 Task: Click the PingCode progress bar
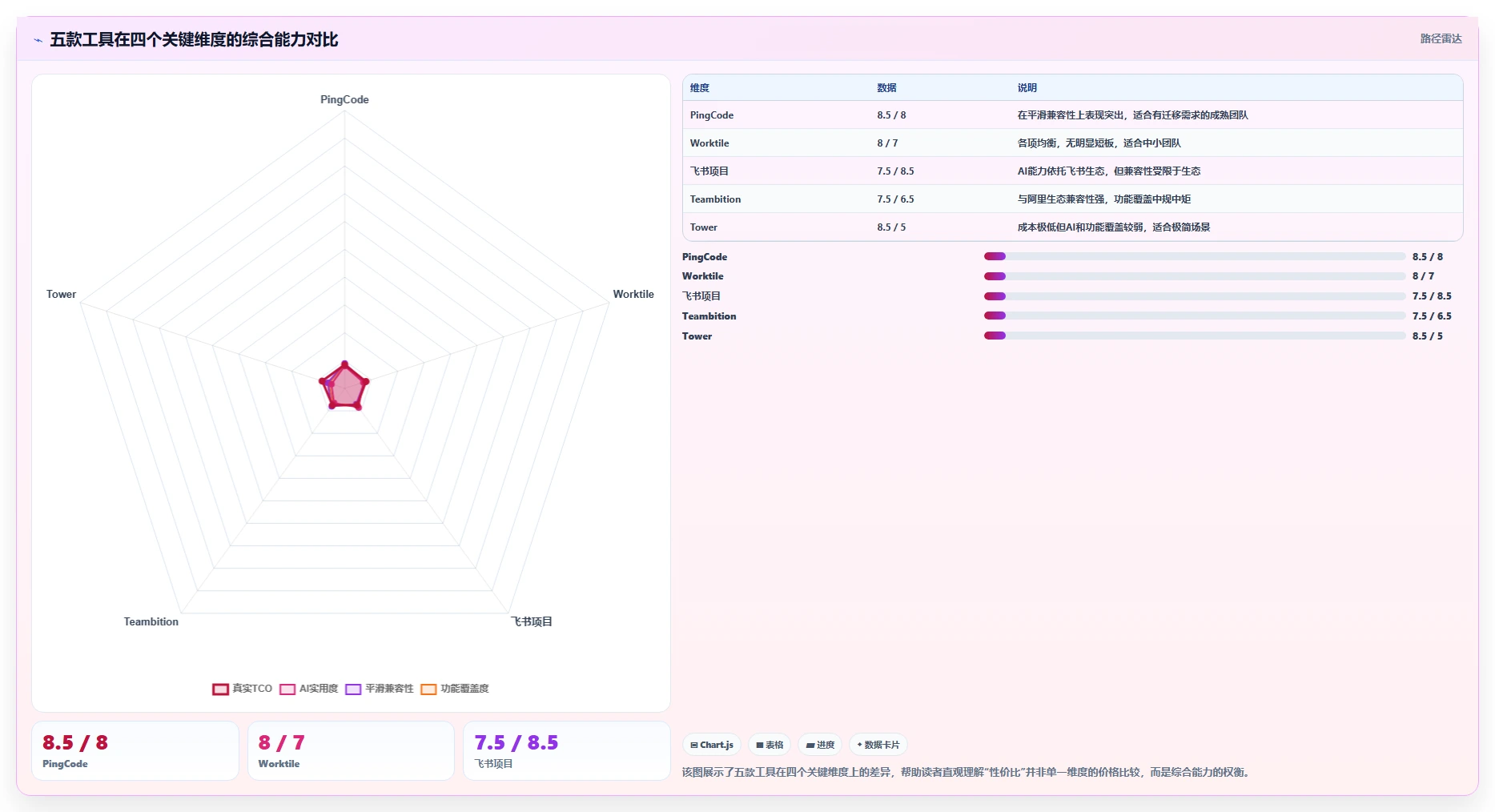pos(1195,256)
